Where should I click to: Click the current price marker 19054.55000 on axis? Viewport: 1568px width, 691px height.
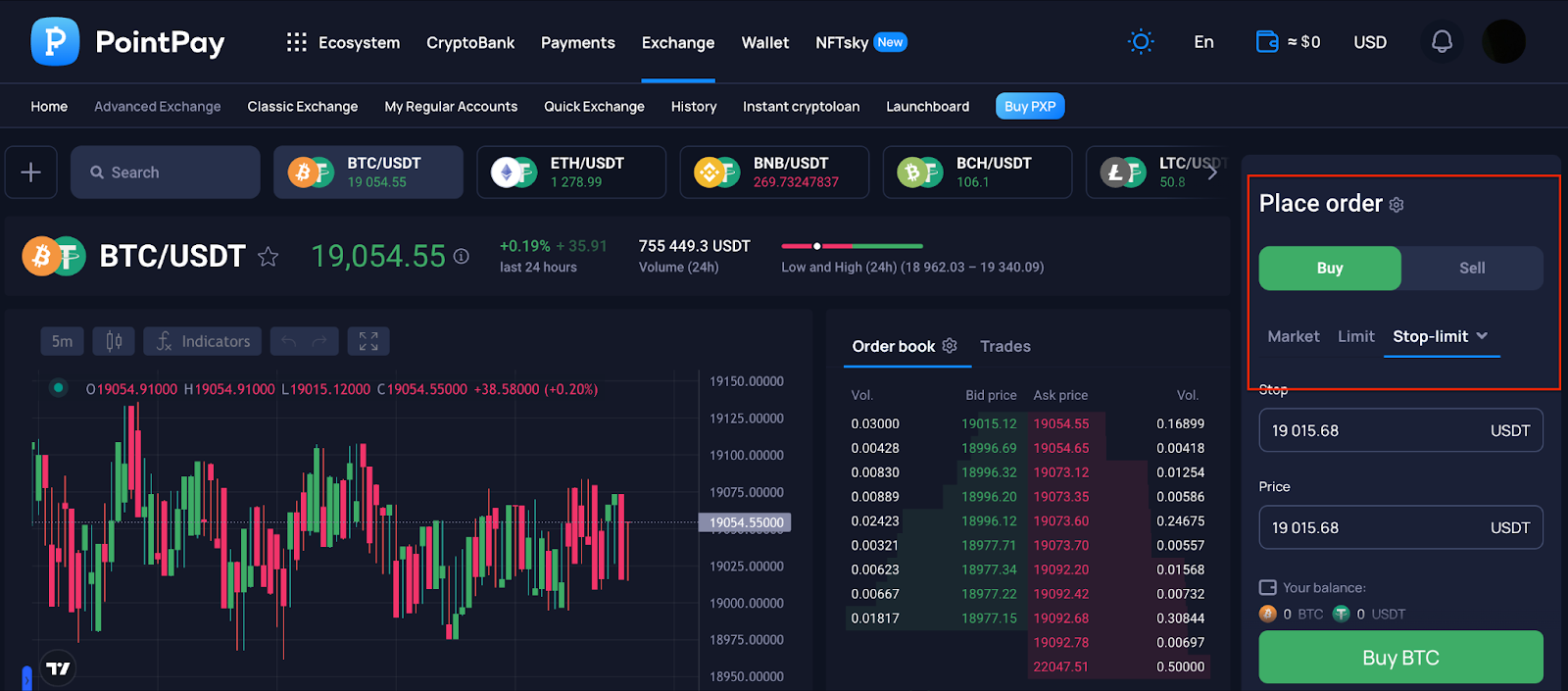(x=746, y=522)
